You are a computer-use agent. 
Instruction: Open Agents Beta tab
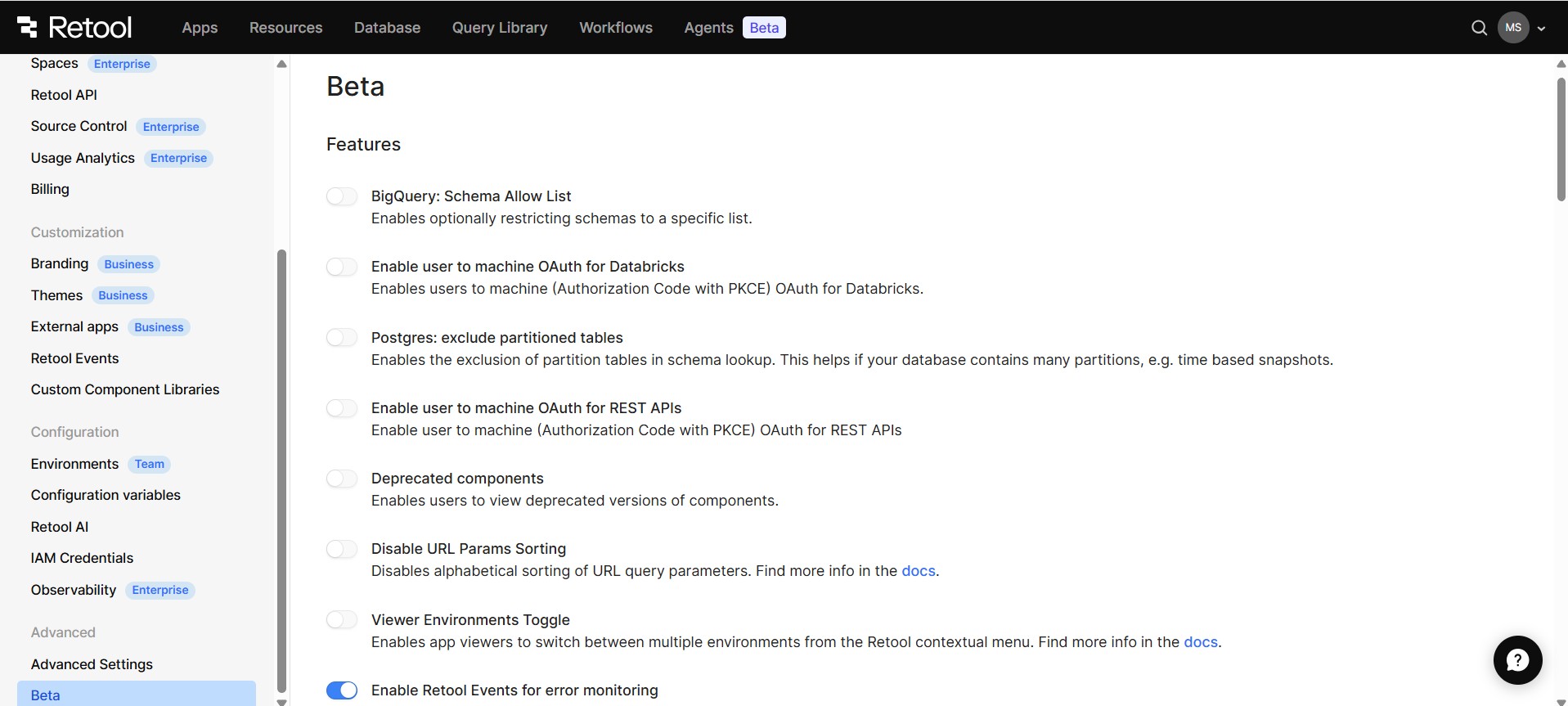pyautogui.click(x=735, y=28)
